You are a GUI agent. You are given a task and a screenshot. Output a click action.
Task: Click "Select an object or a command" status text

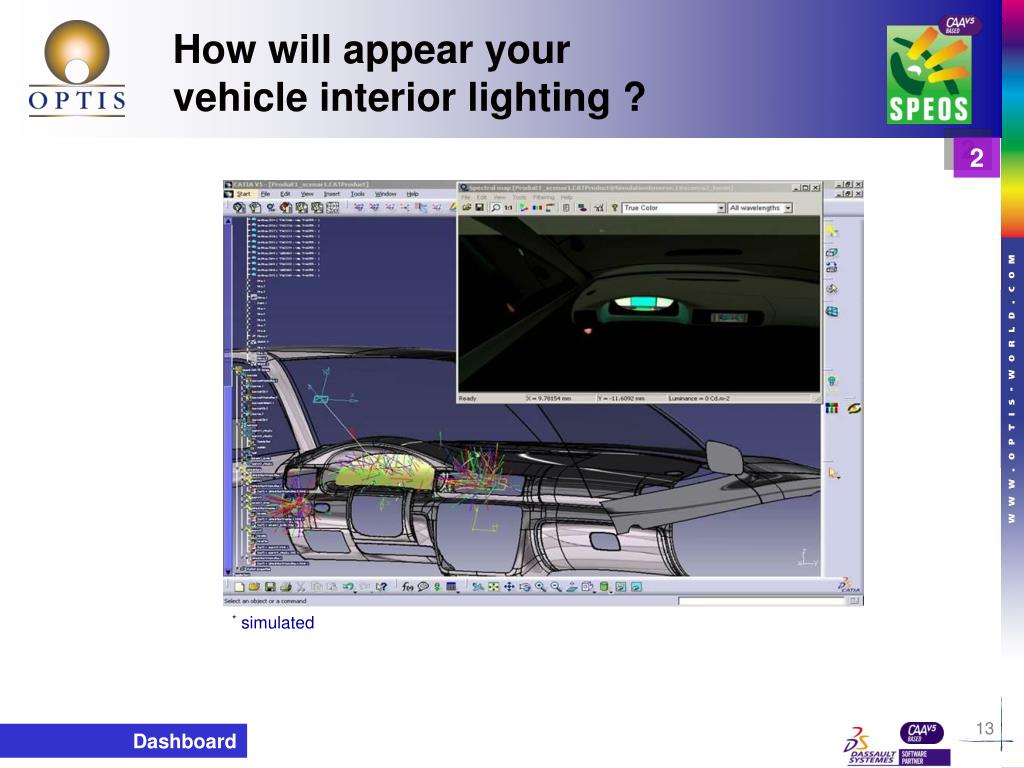[265, 601]
